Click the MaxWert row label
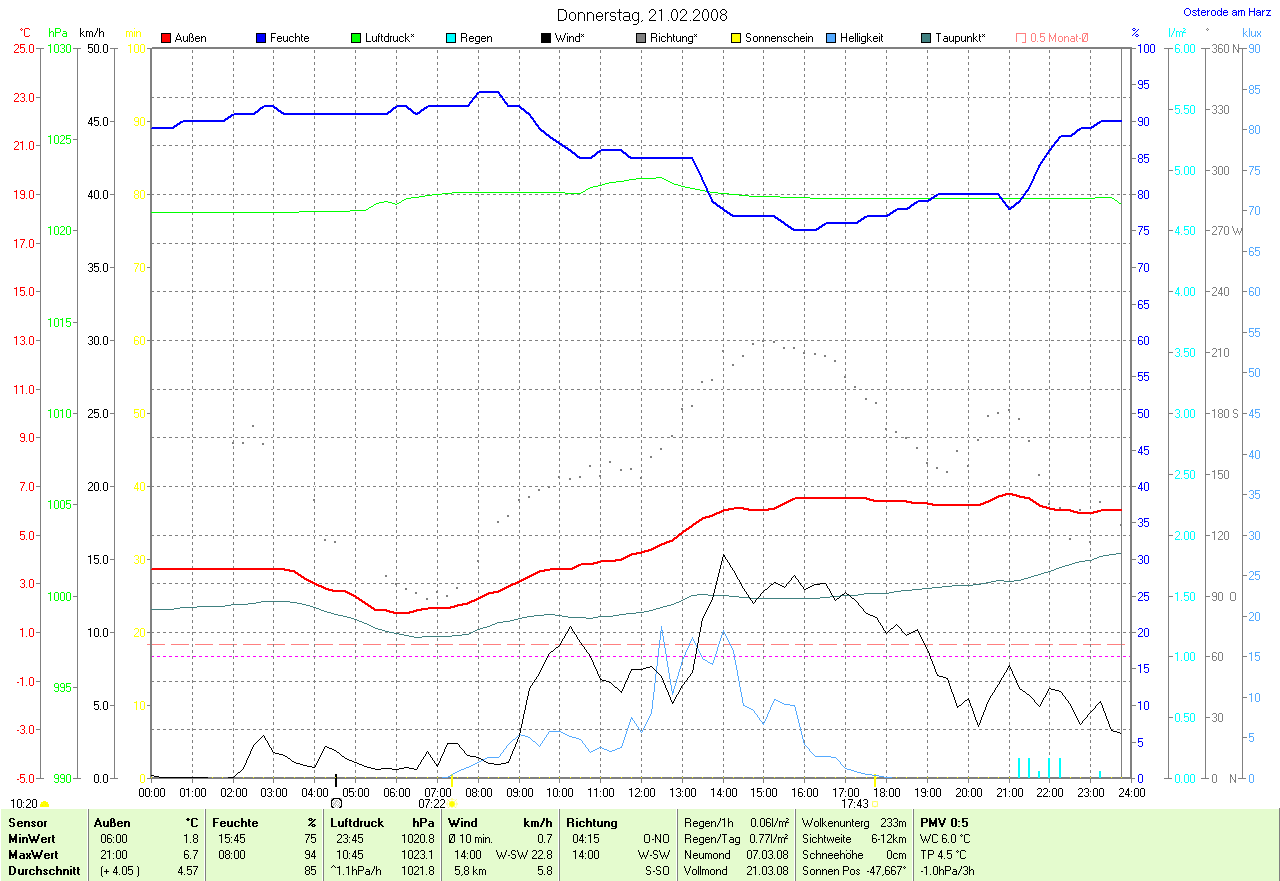The image size is (1280, 881). pos(34,855)
